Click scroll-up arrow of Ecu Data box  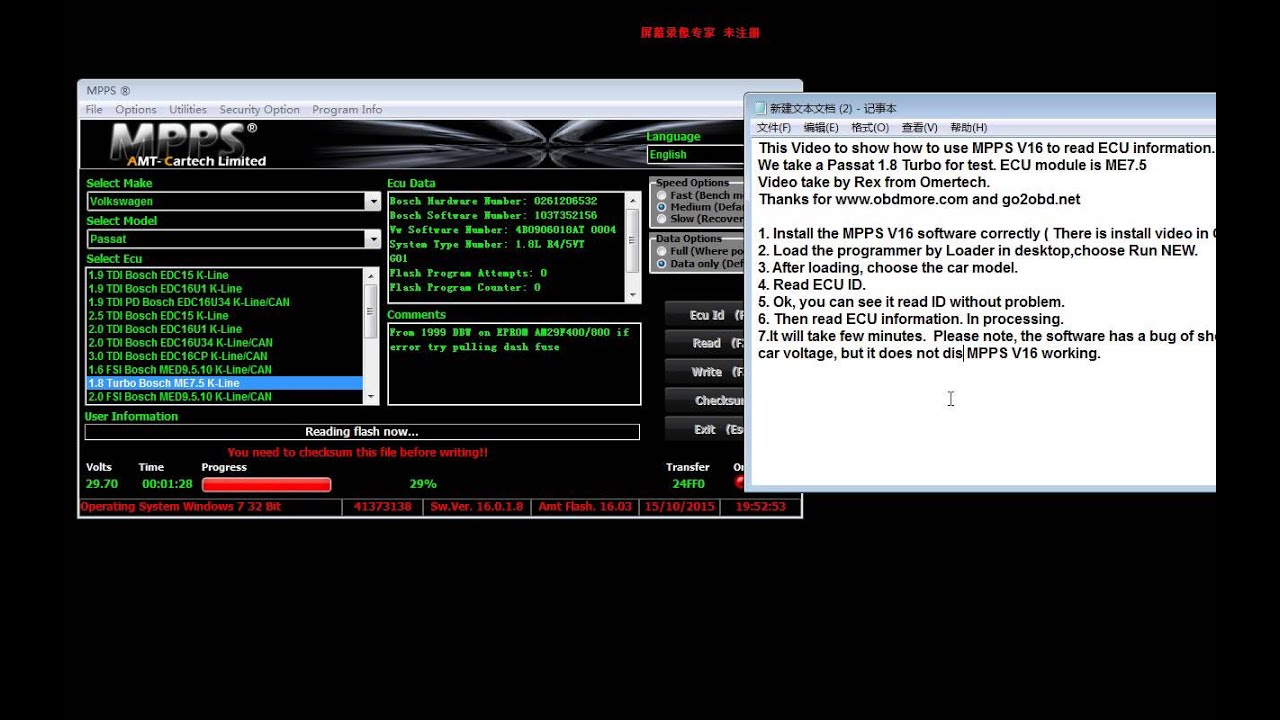point(632,201)
